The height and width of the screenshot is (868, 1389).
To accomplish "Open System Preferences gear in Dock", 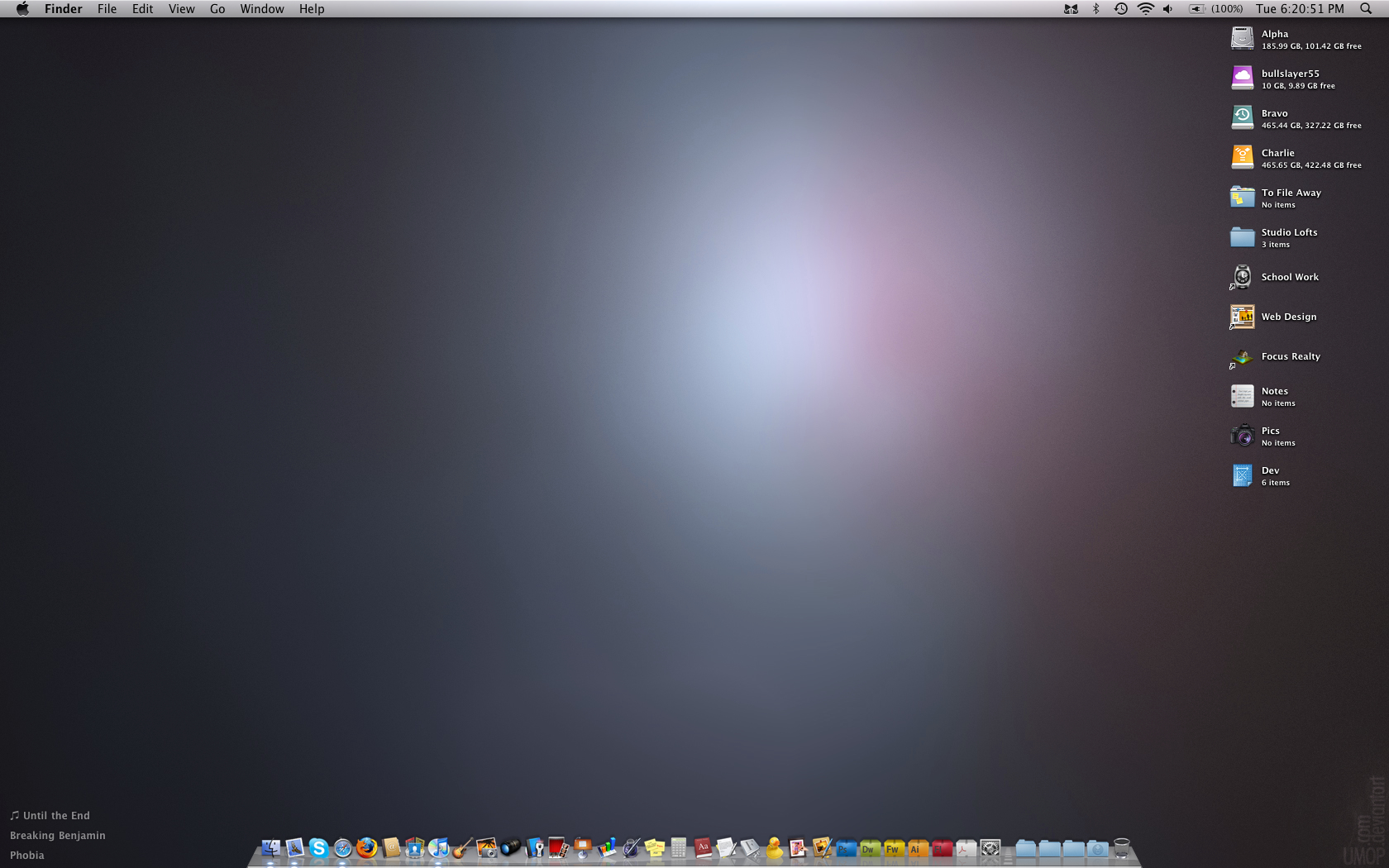I will tap(990, 848).
